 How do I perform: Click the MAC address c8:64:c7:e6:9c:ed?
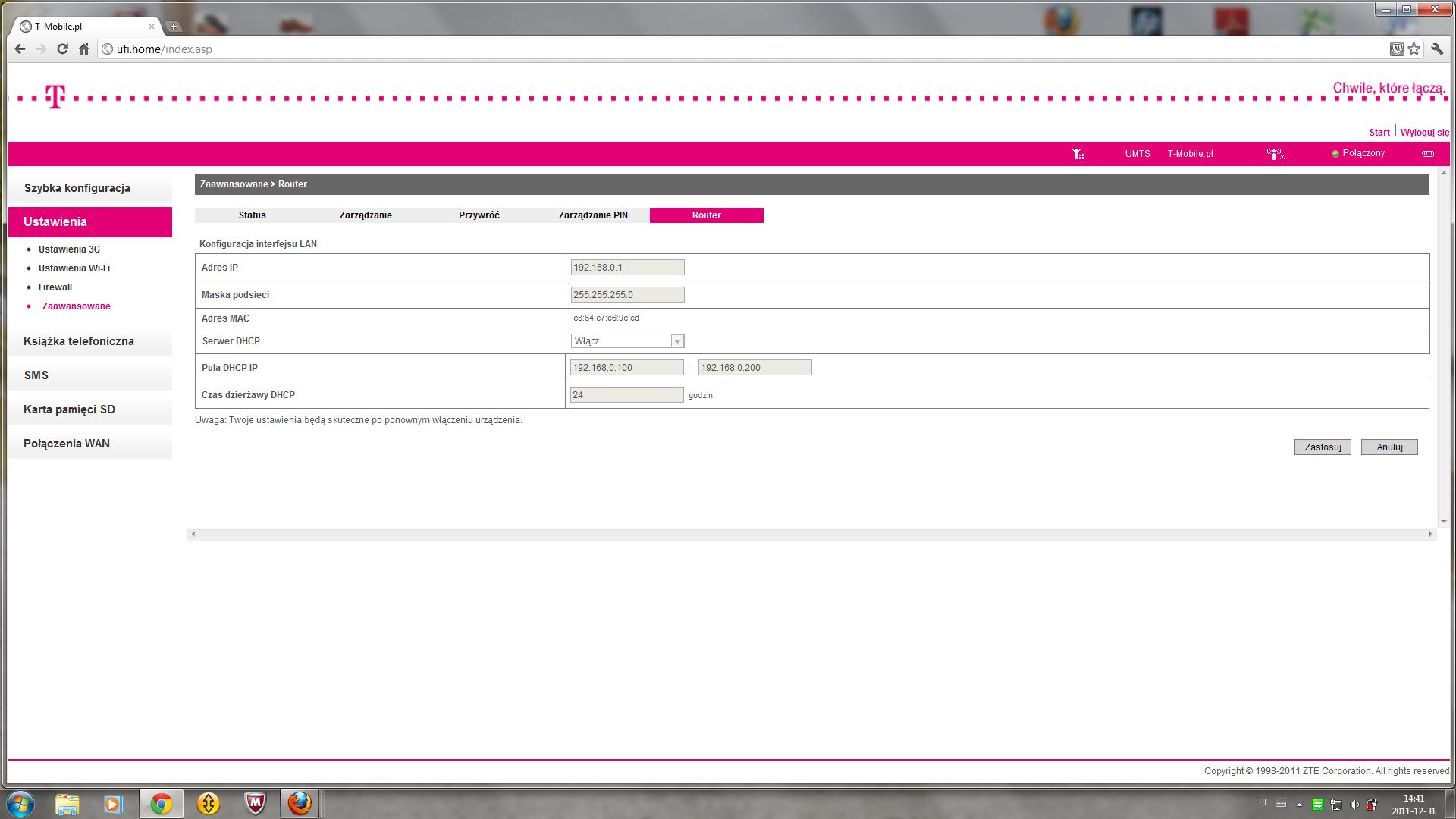pyautogui.click(x=606, y=318)
